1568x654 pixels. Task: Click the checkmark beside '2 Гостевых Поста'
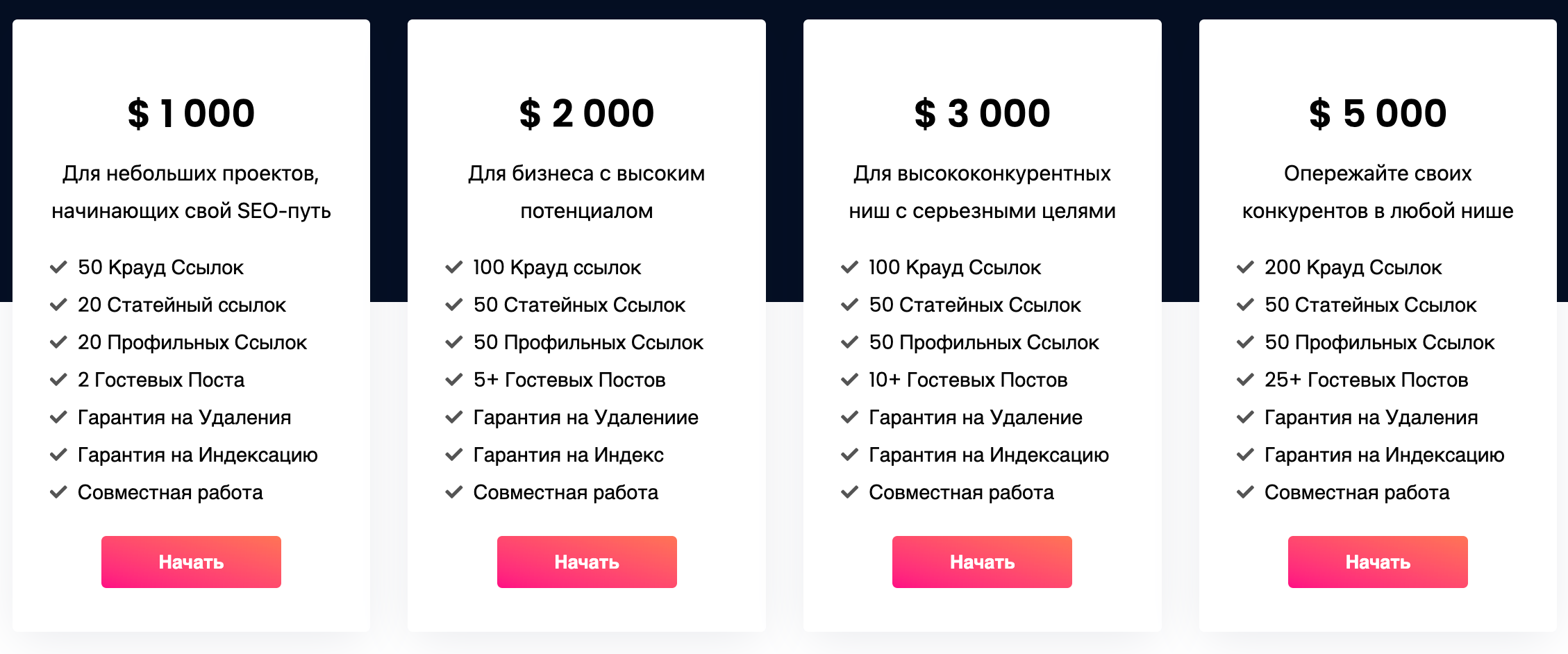pyautogui.click(x=58, y=380)
